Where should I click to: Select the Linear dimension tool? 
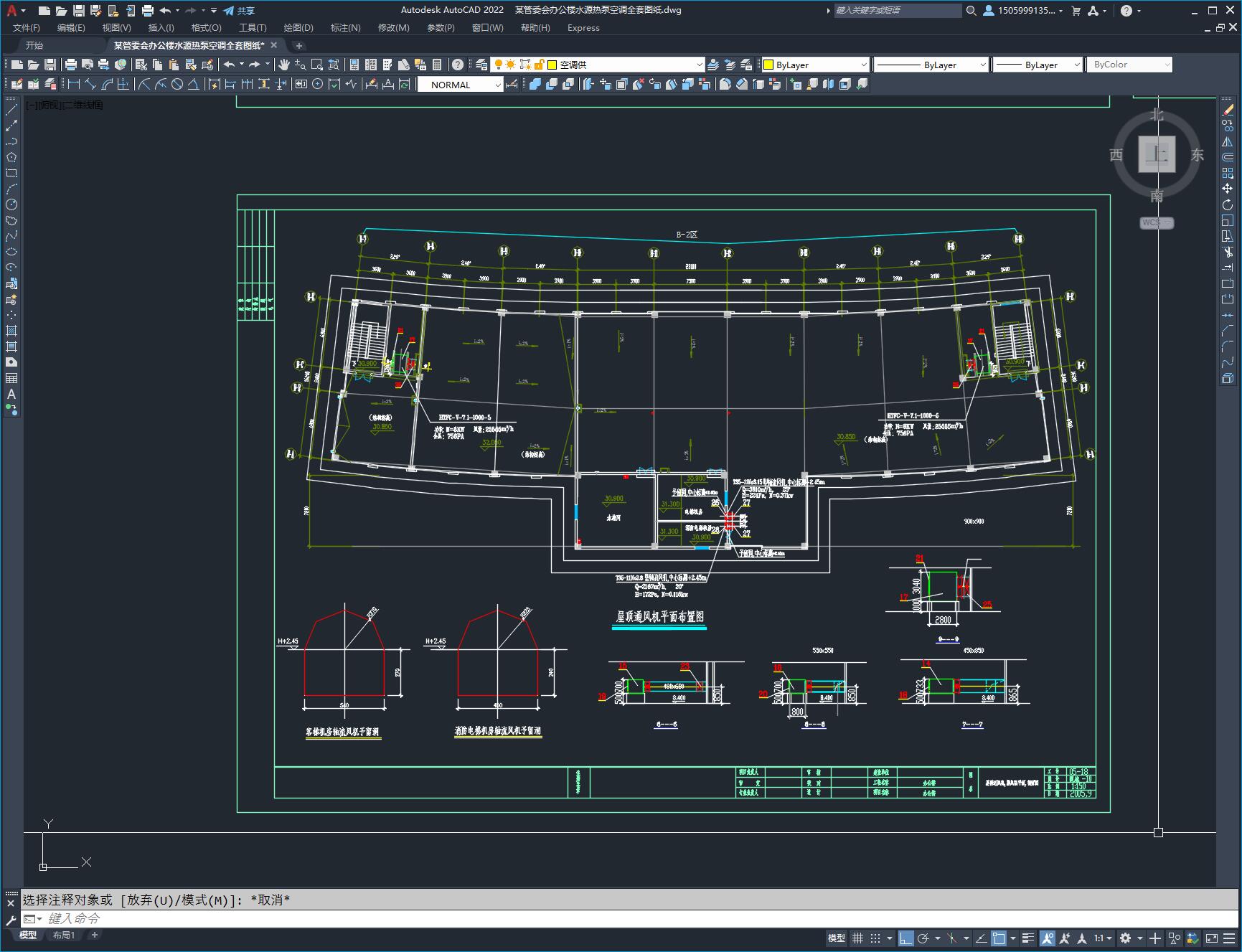tap(73, 84)
